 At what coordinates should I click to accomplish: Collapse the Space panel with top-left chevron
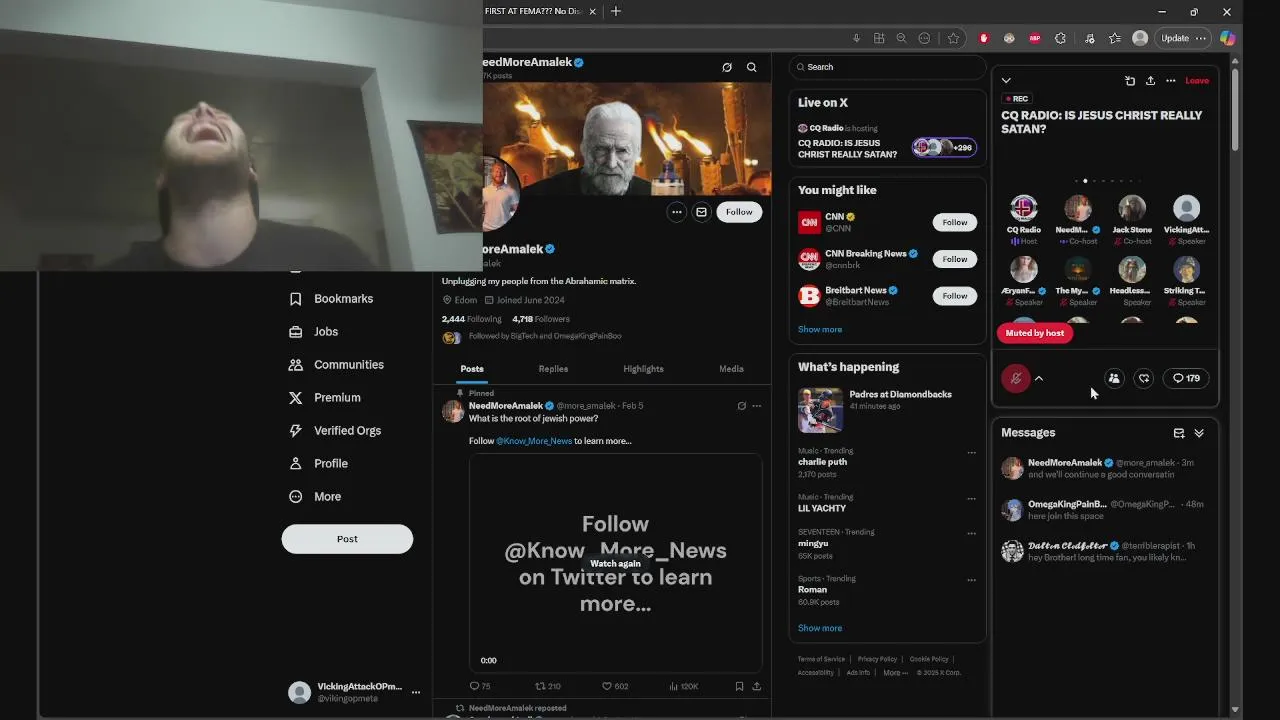[x=1006, y=81]
